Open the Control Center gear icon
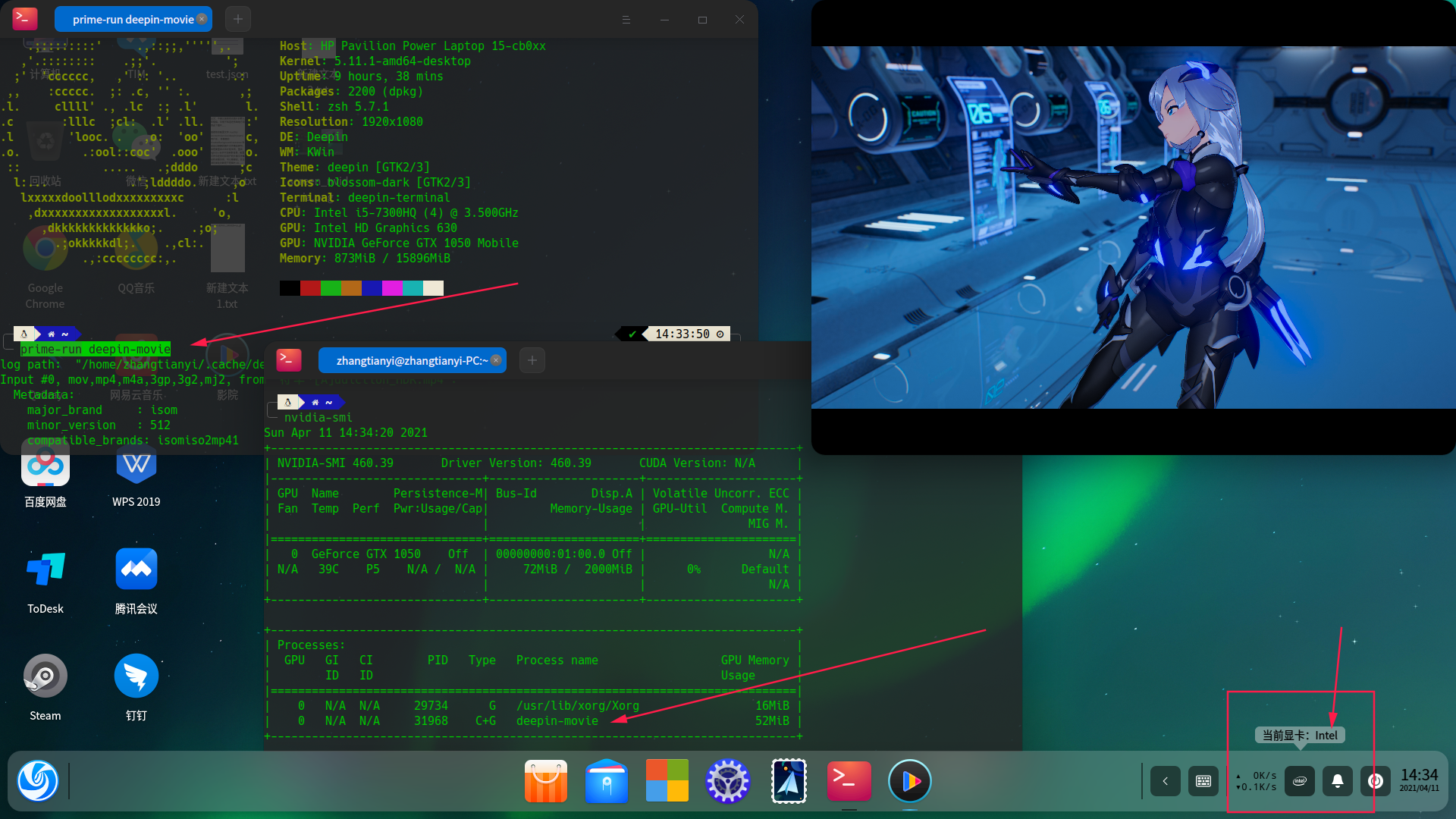Image resolution: width=1456 pixels, height=819 pixels. 727,781
